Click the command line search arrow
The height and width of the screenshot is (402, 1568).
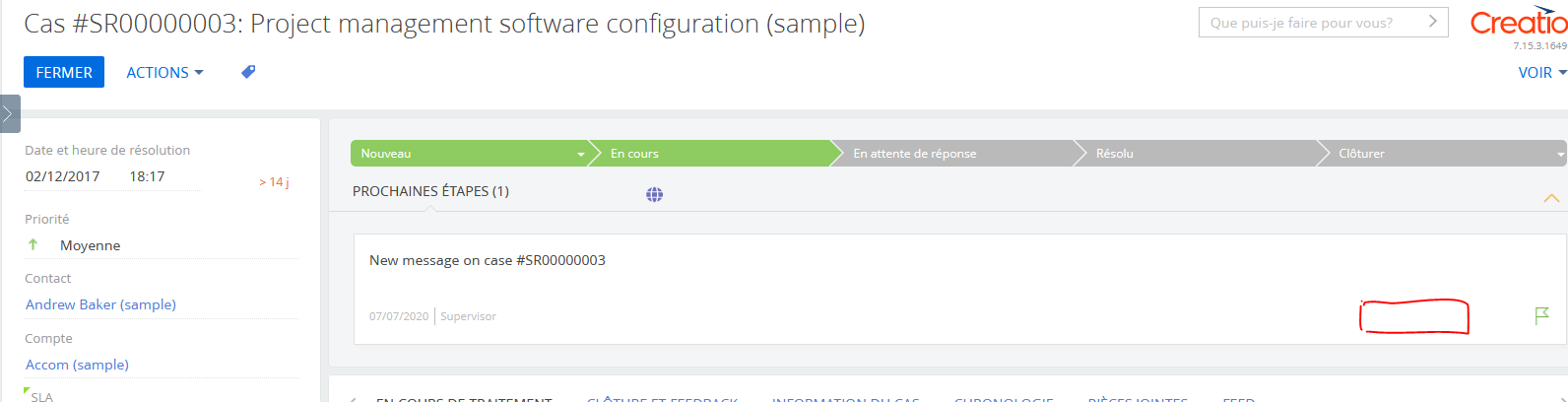tap(1433, 22)
